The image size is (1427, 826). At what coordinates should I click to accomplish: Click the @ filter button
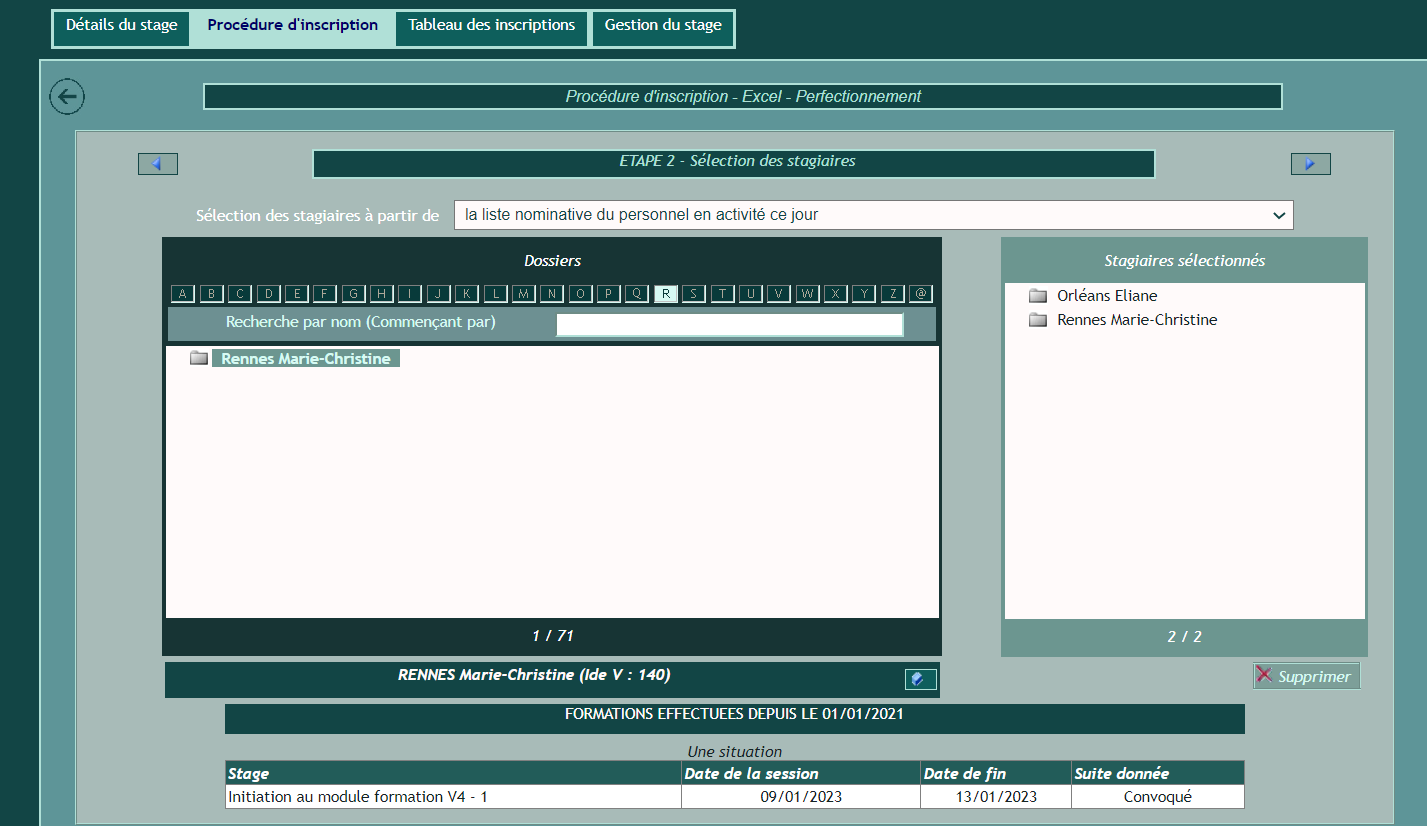click(921, 293)
